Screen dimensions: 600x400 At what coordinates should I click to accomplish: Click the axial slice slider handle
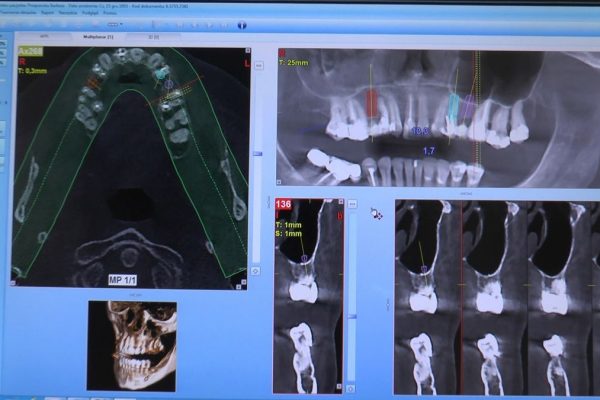coord(256,153)
